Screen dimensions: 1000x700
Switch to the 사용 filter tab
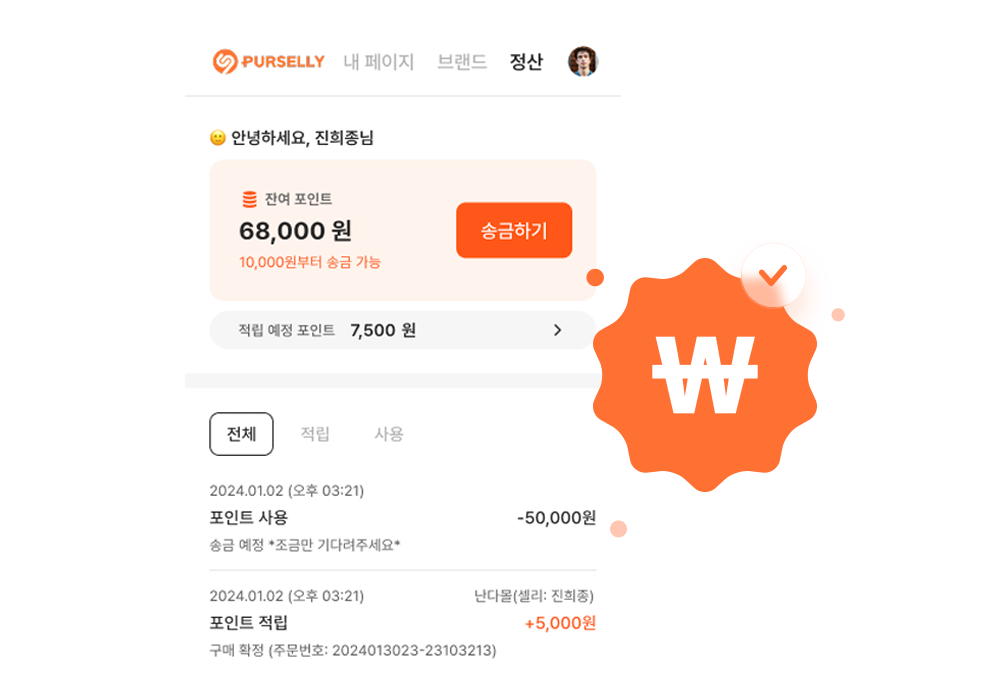pos(388,434)
